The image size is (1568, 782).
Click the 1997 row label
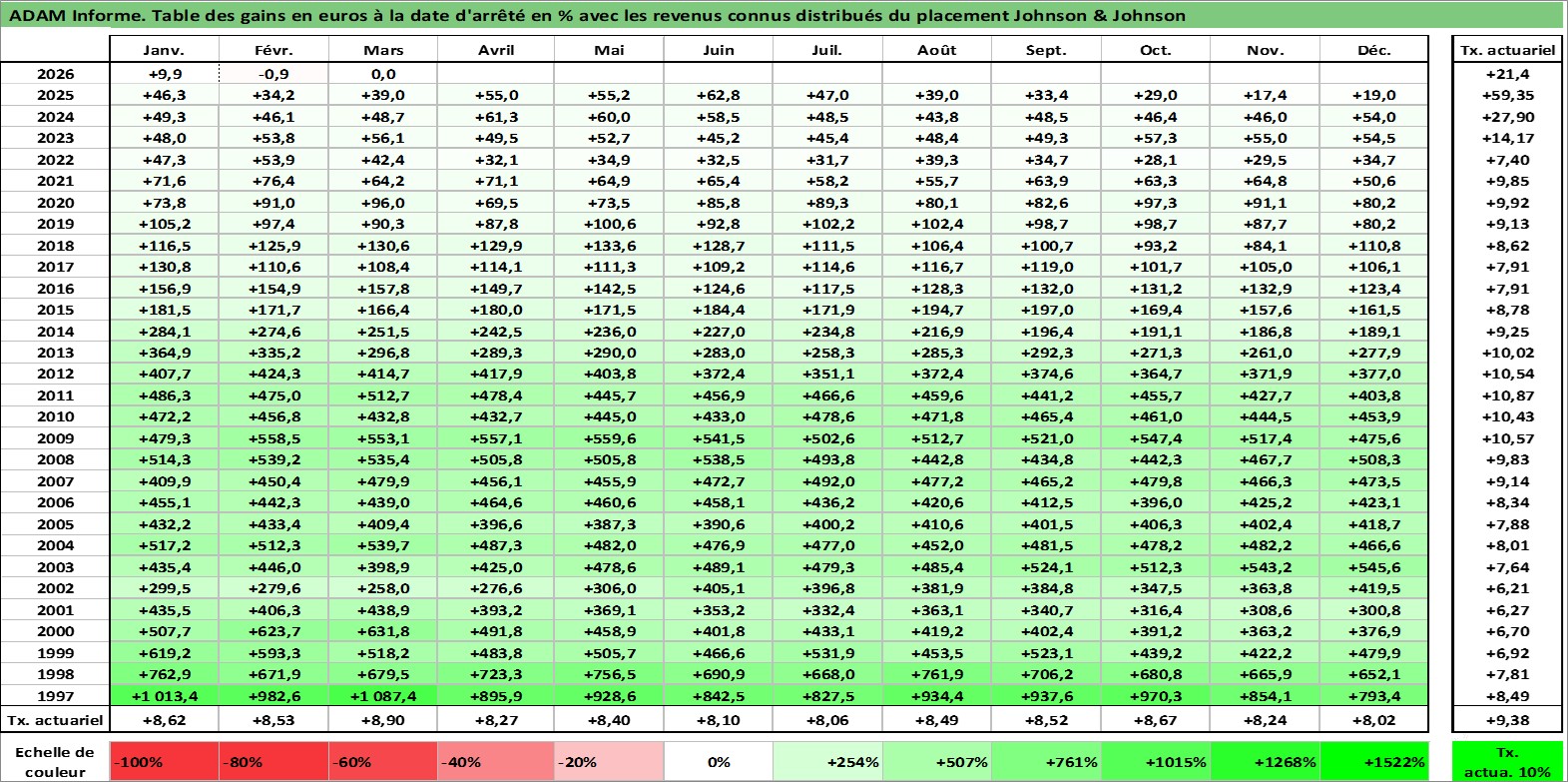coord(56,696)
